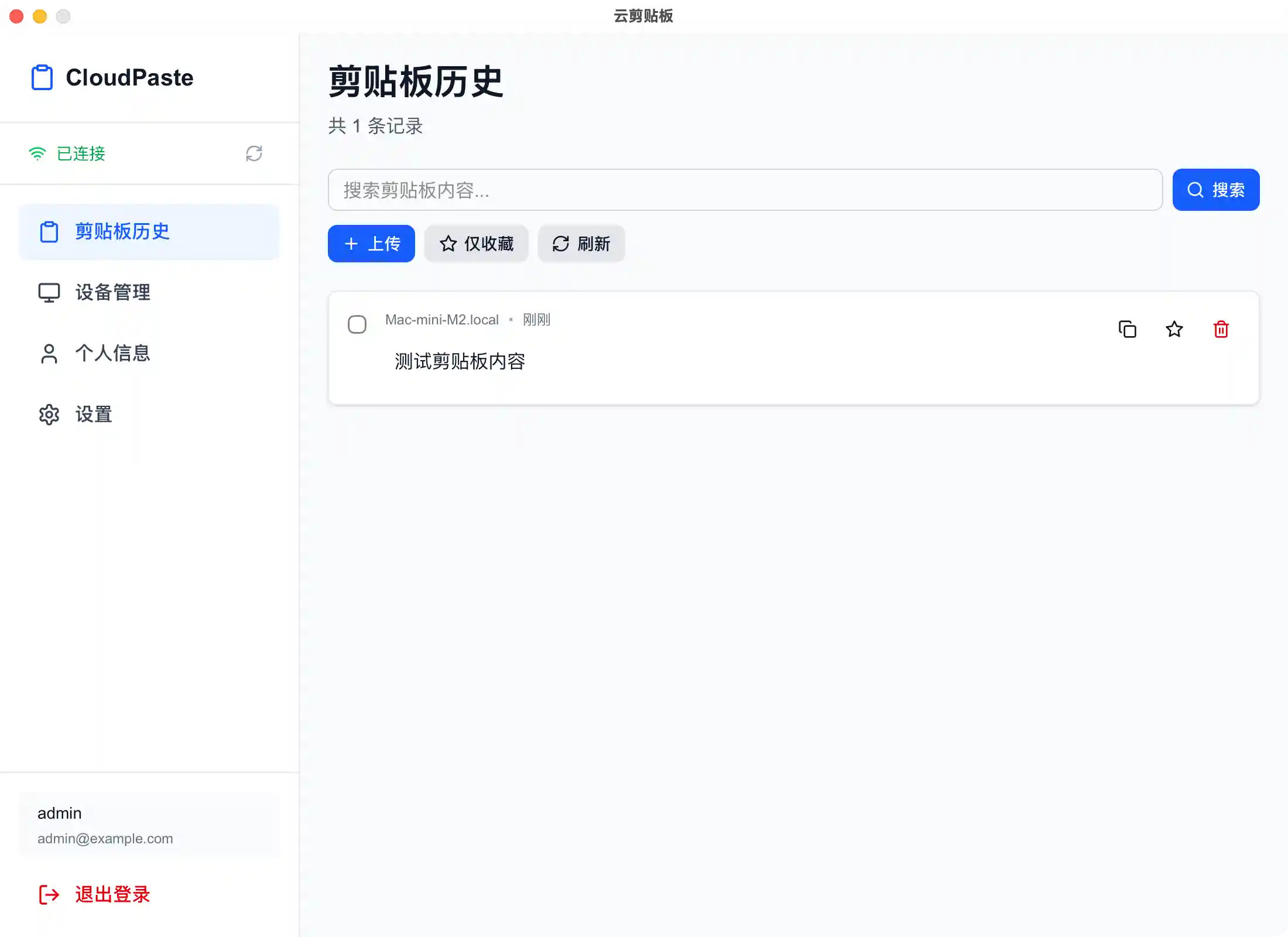Click the connection refresh icon beside 已连接

(x=254, y=153)
